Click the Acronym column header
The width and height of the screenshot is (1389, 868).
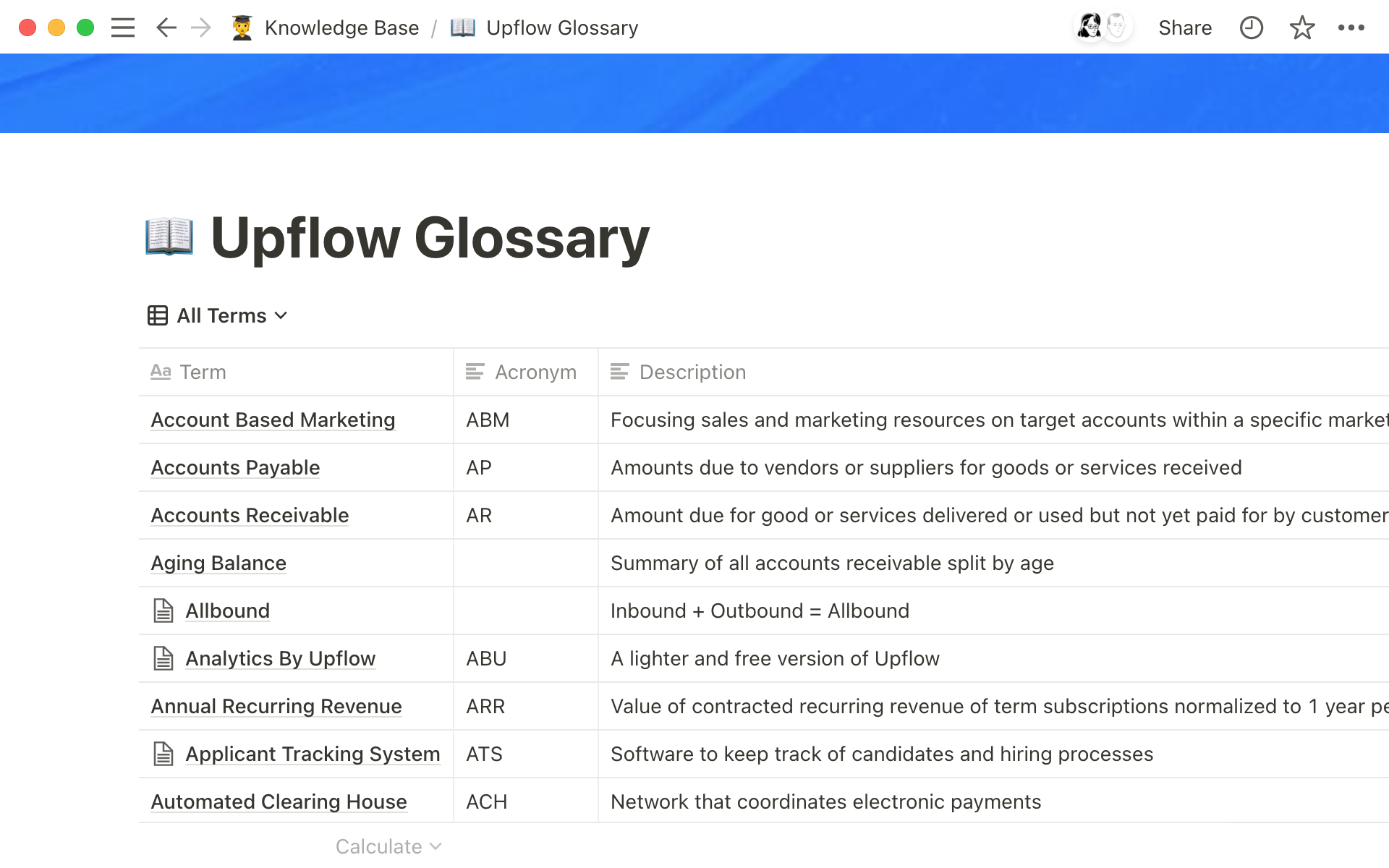pos(526,372)
